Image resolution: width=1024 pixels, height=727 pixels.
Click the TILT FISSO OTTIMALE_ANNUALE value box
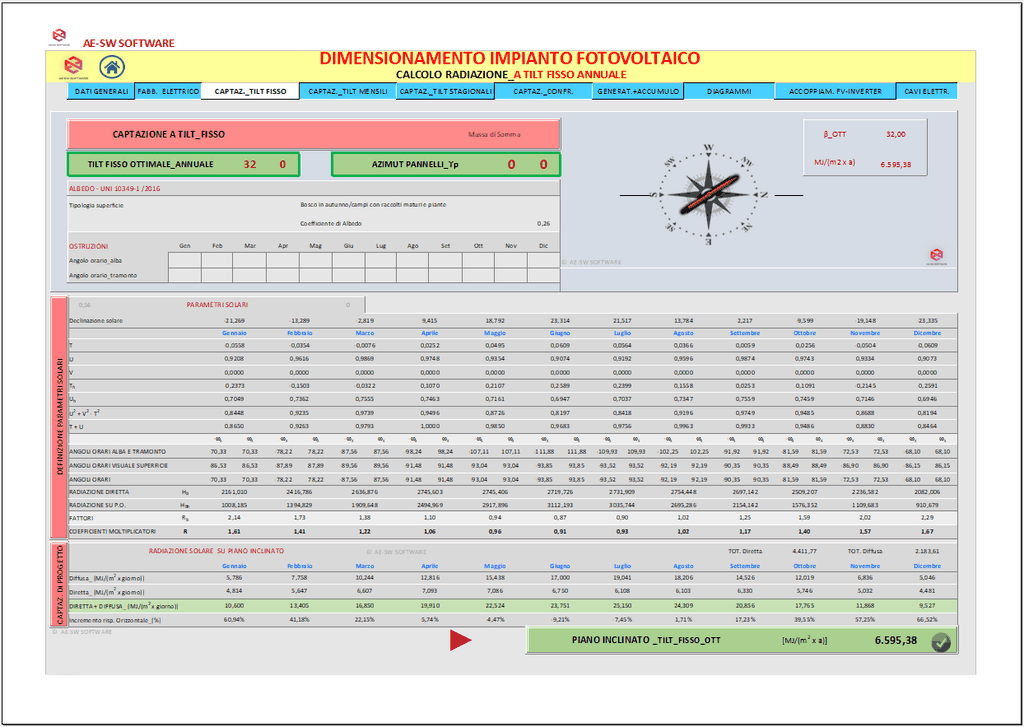183,164
